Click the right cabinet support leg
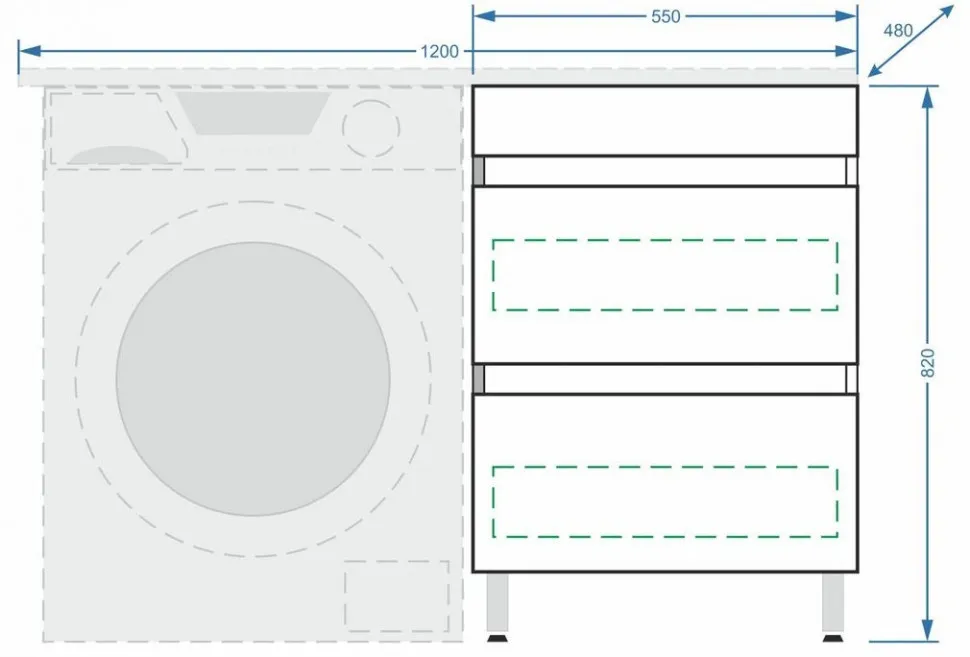Viewport: 970px width, 657px height. tap(833, 605)
